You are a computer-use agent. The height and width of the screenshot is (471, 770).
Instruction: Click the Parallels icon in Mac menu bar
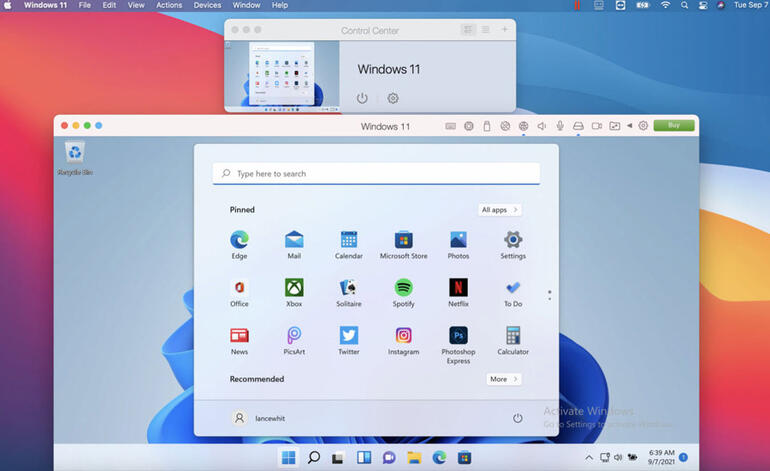coord(578,5)
